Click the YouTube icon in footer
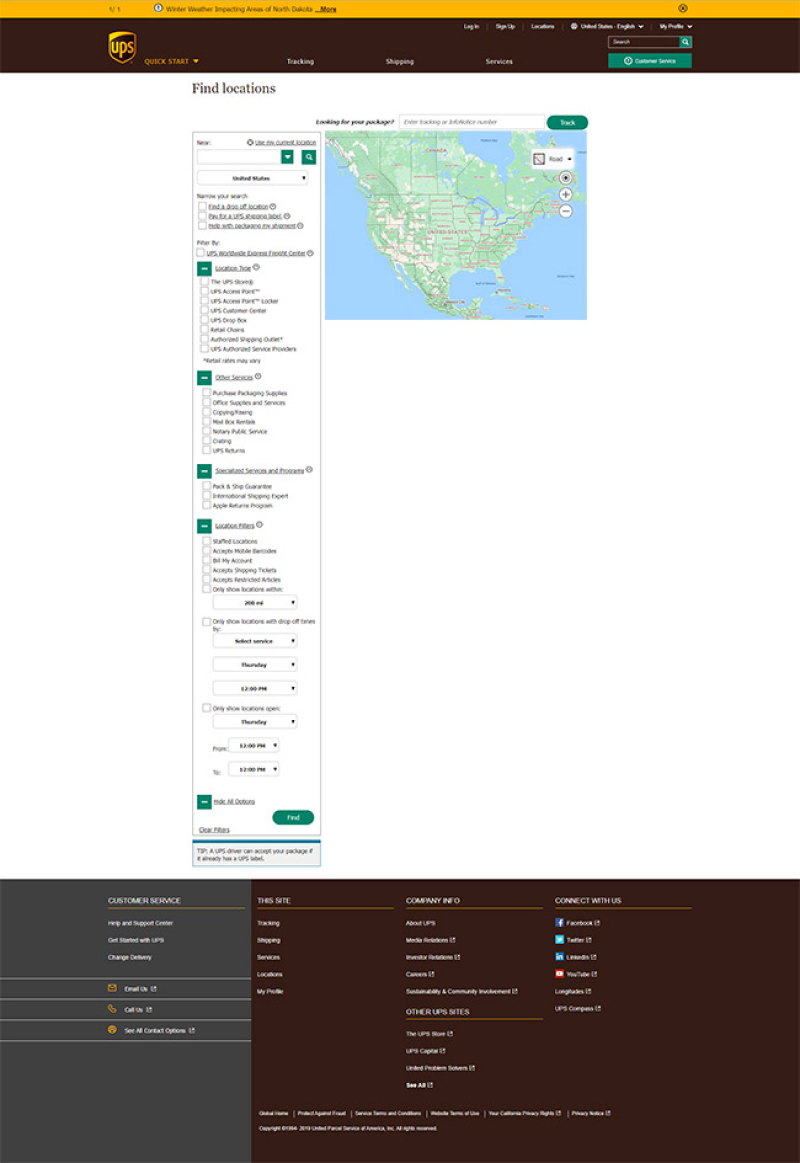The height and width of the screenshot is (1163, 800). coord(560,974)
